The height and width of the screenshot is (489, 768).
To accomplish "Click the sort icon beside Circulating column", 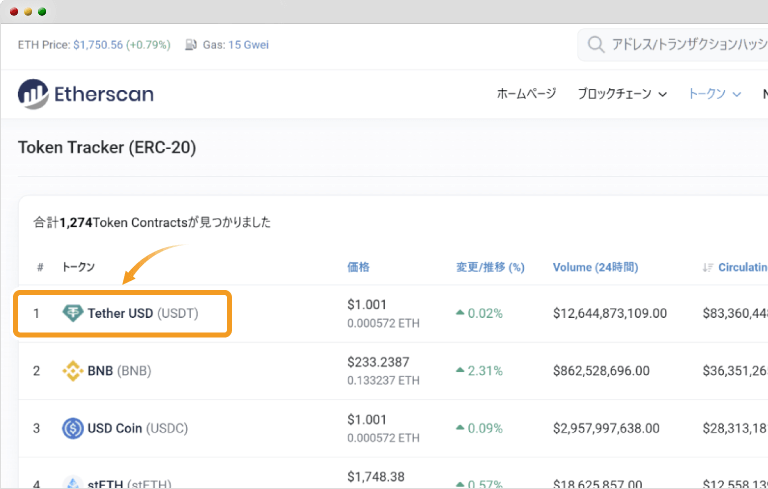I will [x=707, y=268].
